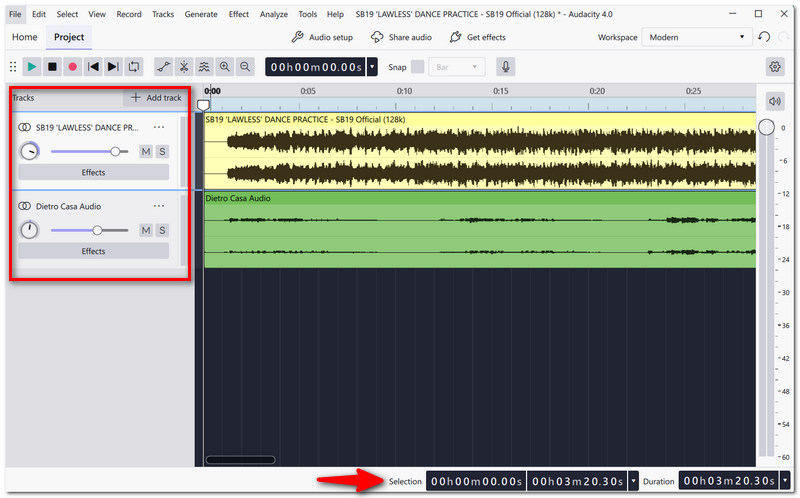Open the settings gear icon

[x=775, y=67]
